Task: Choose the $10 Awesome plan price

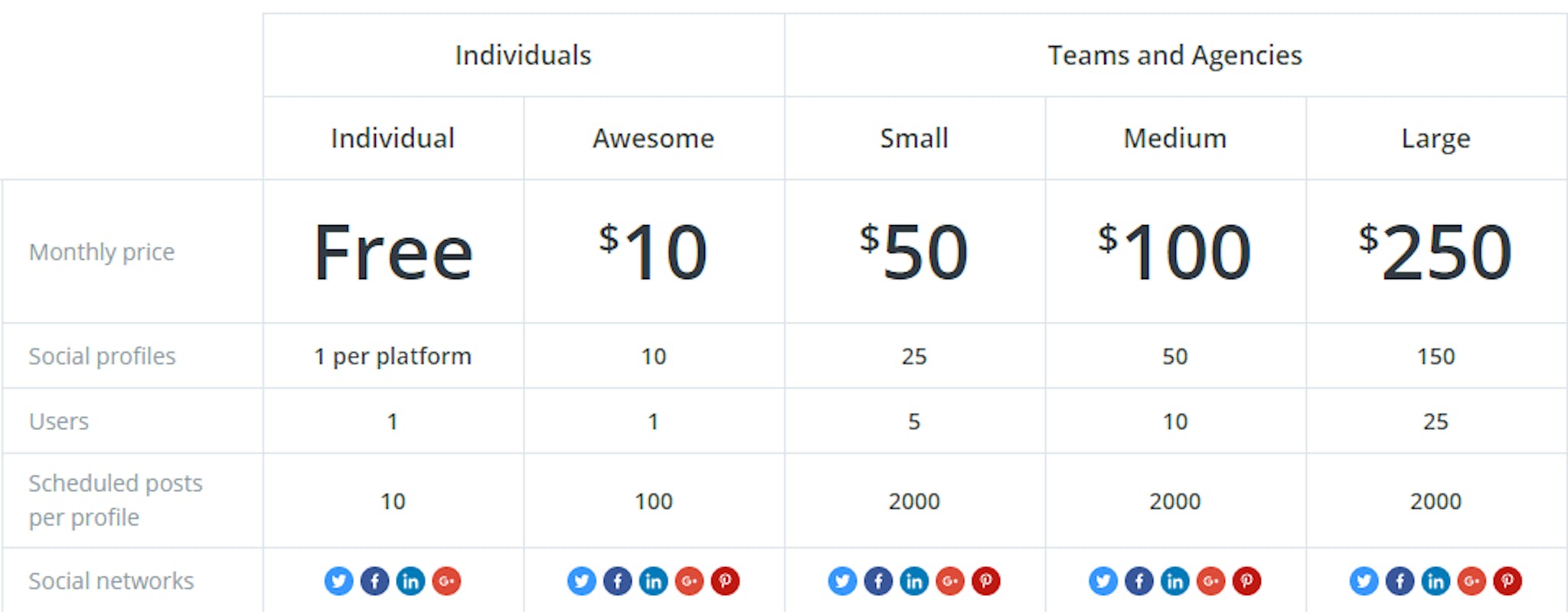Action: (653, 251)
